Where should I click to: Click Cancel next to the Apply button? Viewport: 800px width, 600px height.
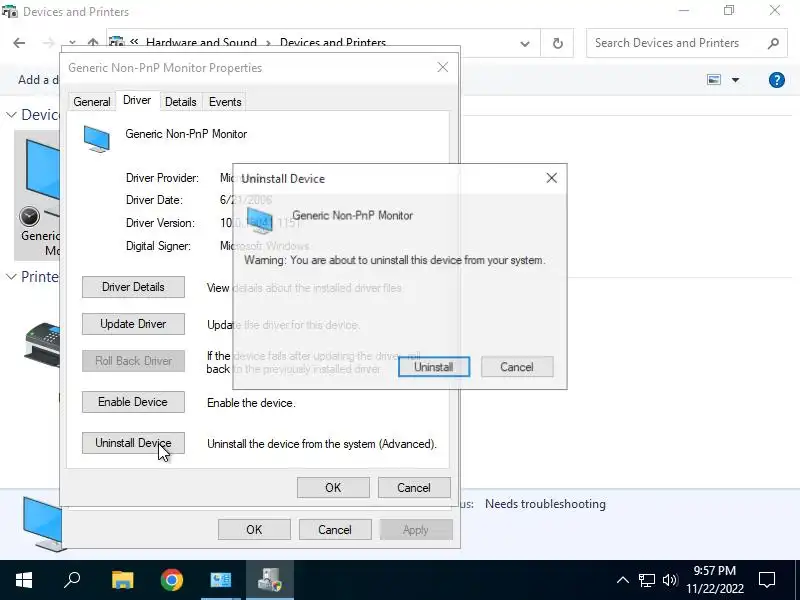pyautogui.click(x=335, y=530)
